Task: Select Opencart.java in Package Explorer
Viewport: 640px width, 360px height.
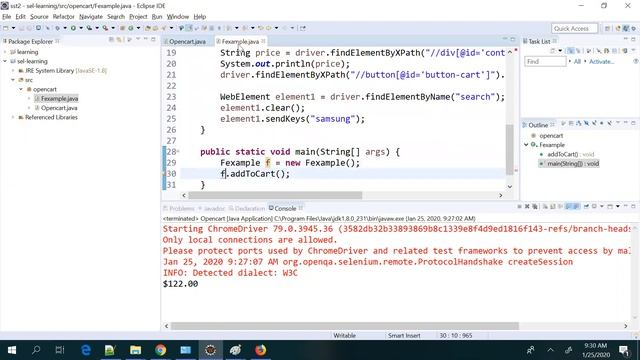Action: pyautogui.click(x=59, y=108)
